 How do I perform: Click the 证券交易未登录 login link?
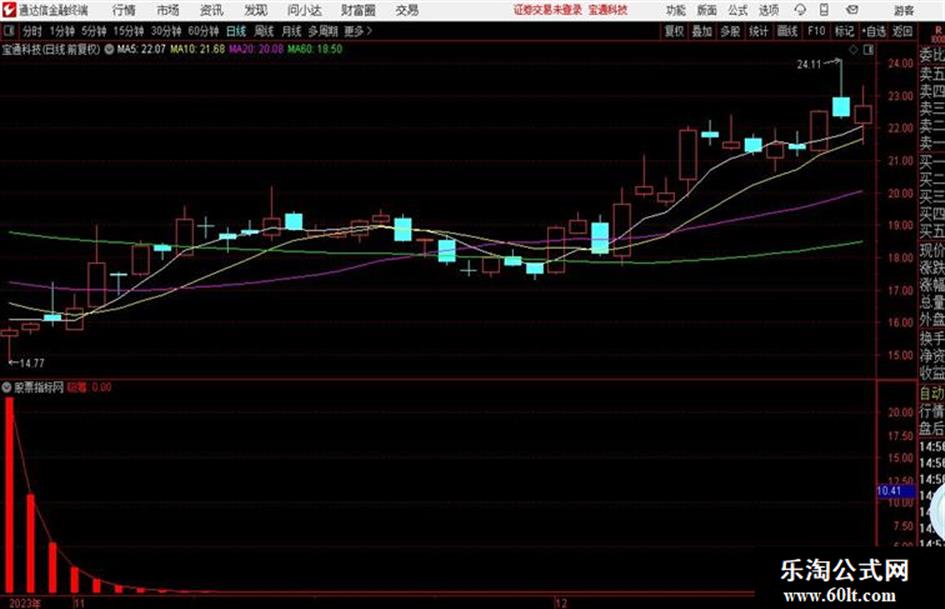[548, 10]
